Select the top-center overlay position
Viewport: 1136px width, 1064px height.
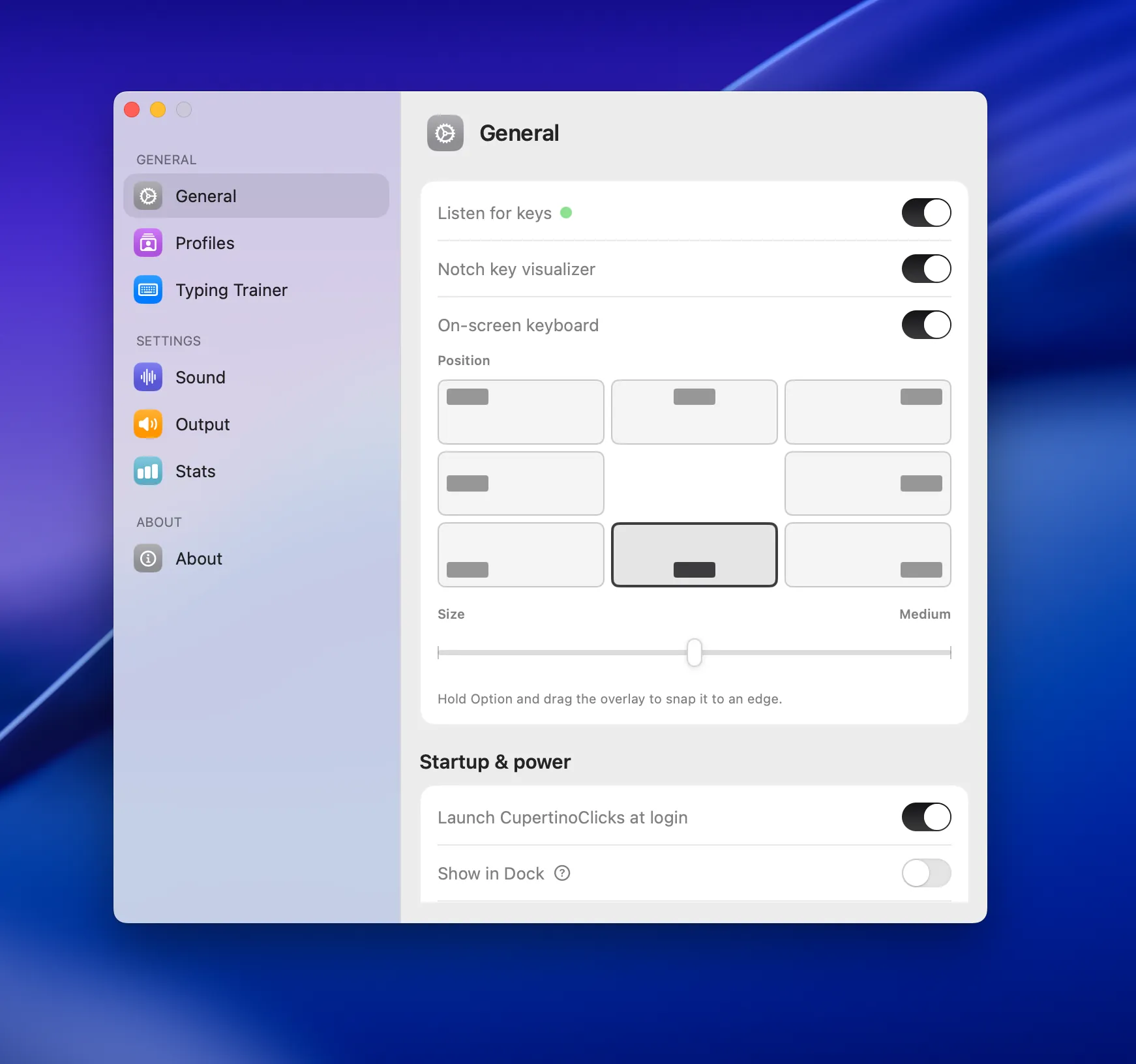(x=695, y=412)
